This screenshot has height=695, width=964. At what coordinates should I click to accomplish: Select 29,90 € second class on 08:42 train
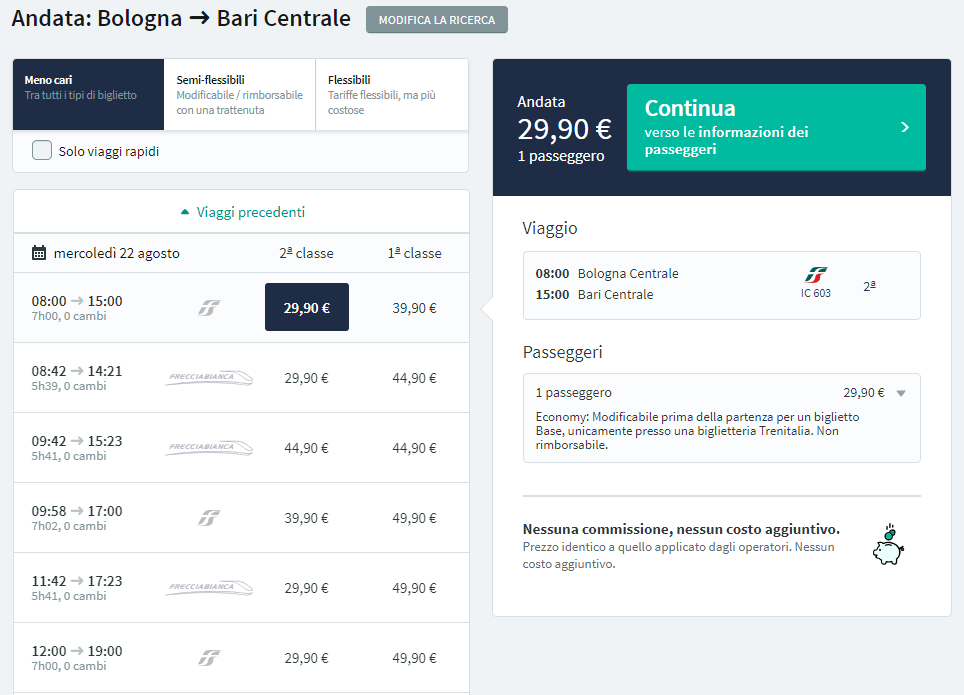click(x=306, y=378)
